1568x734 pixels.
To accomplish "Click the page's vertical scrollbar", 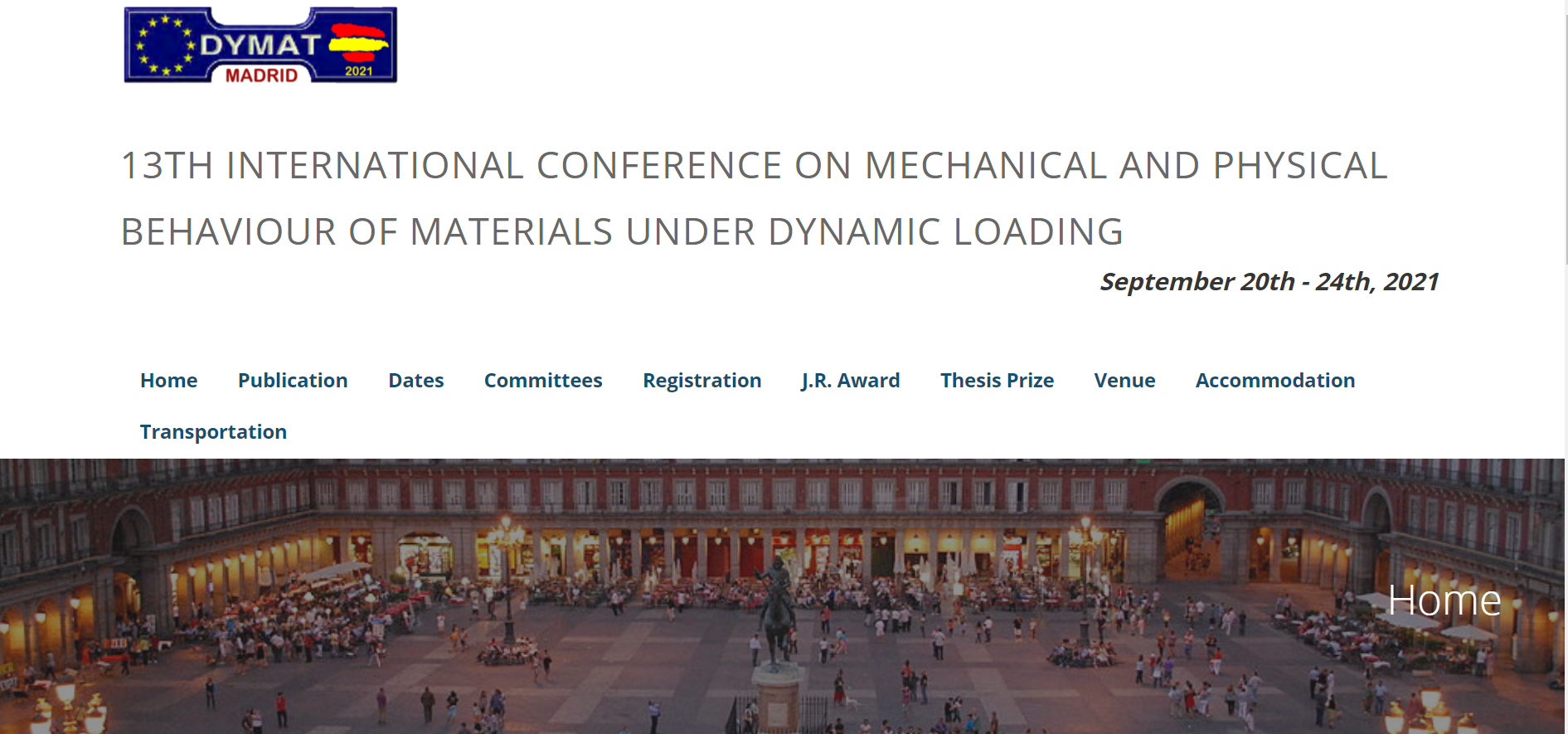I will click(x=1564, y=133).
